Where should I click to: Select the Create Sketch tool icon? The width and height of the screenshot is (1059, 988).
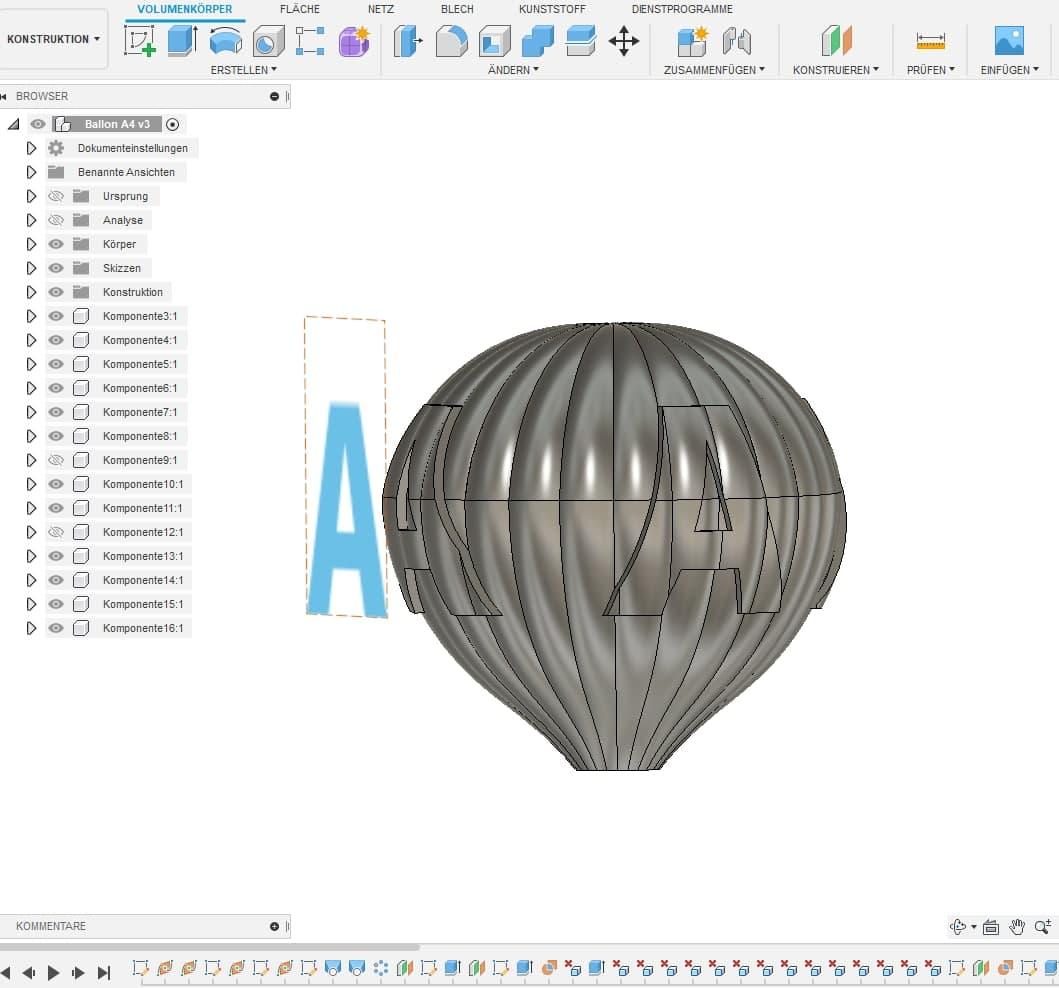pos(140,41)
